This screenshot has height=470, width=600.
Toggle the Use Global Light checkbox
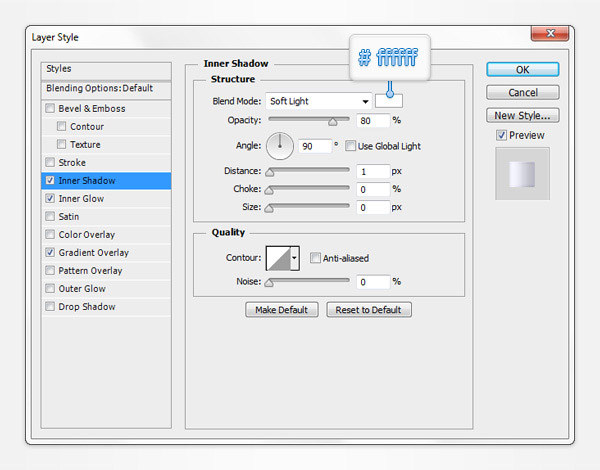351,146
